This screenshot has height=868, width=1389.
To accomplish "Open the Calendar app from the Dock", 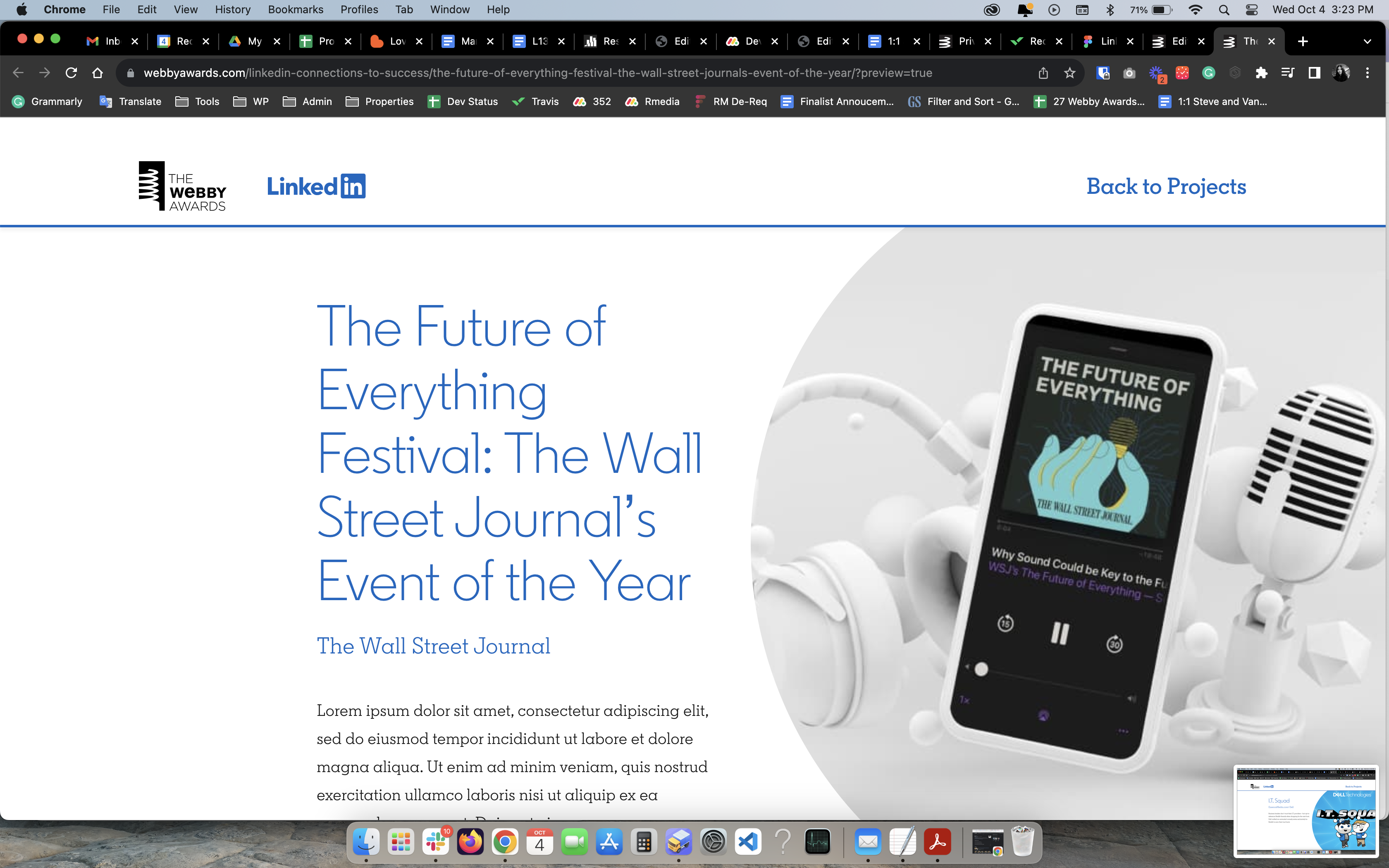I will coord(539,842).
